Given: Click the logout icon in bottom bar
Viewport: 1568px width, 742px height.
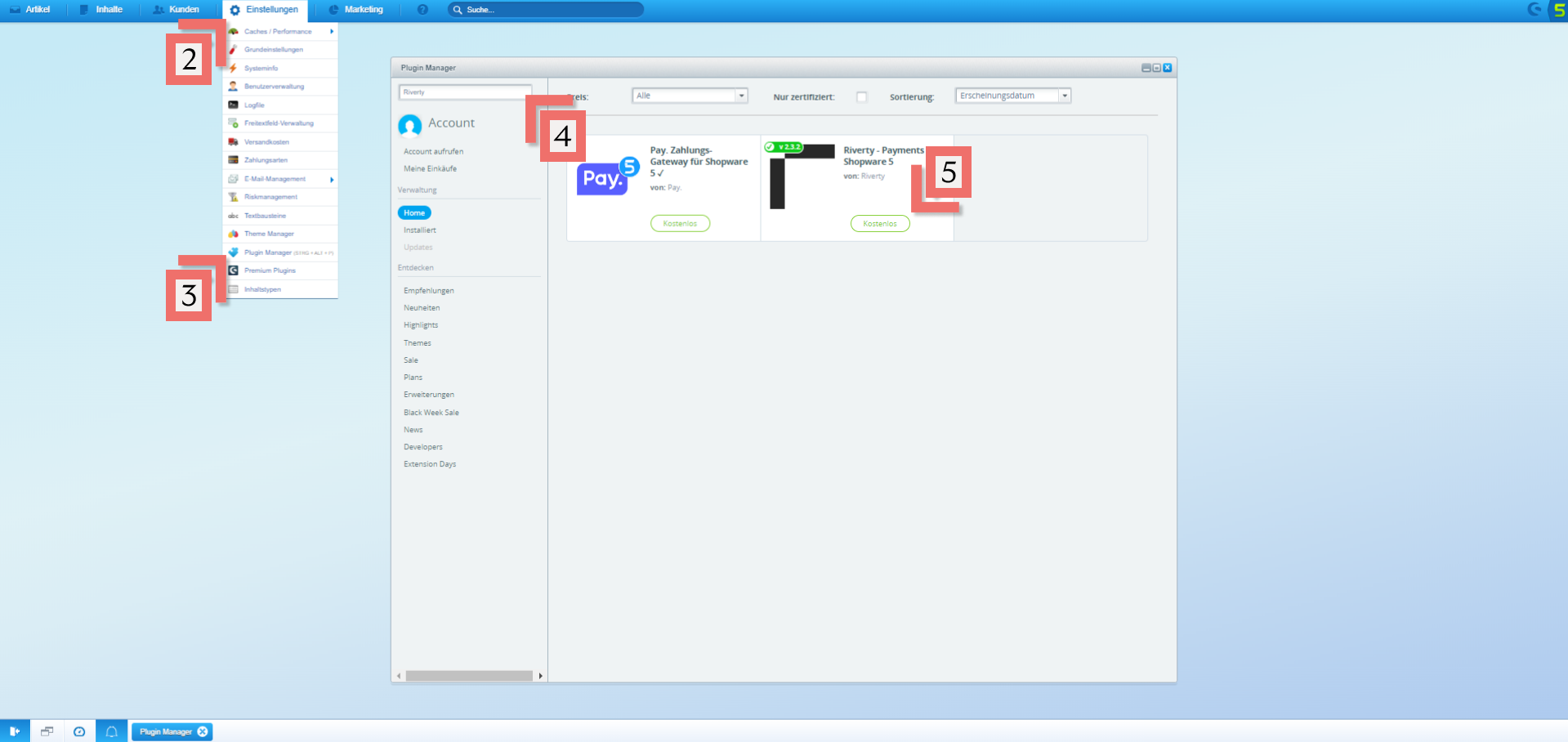Looking at the screenshot, I should click(x=15, y=731).
